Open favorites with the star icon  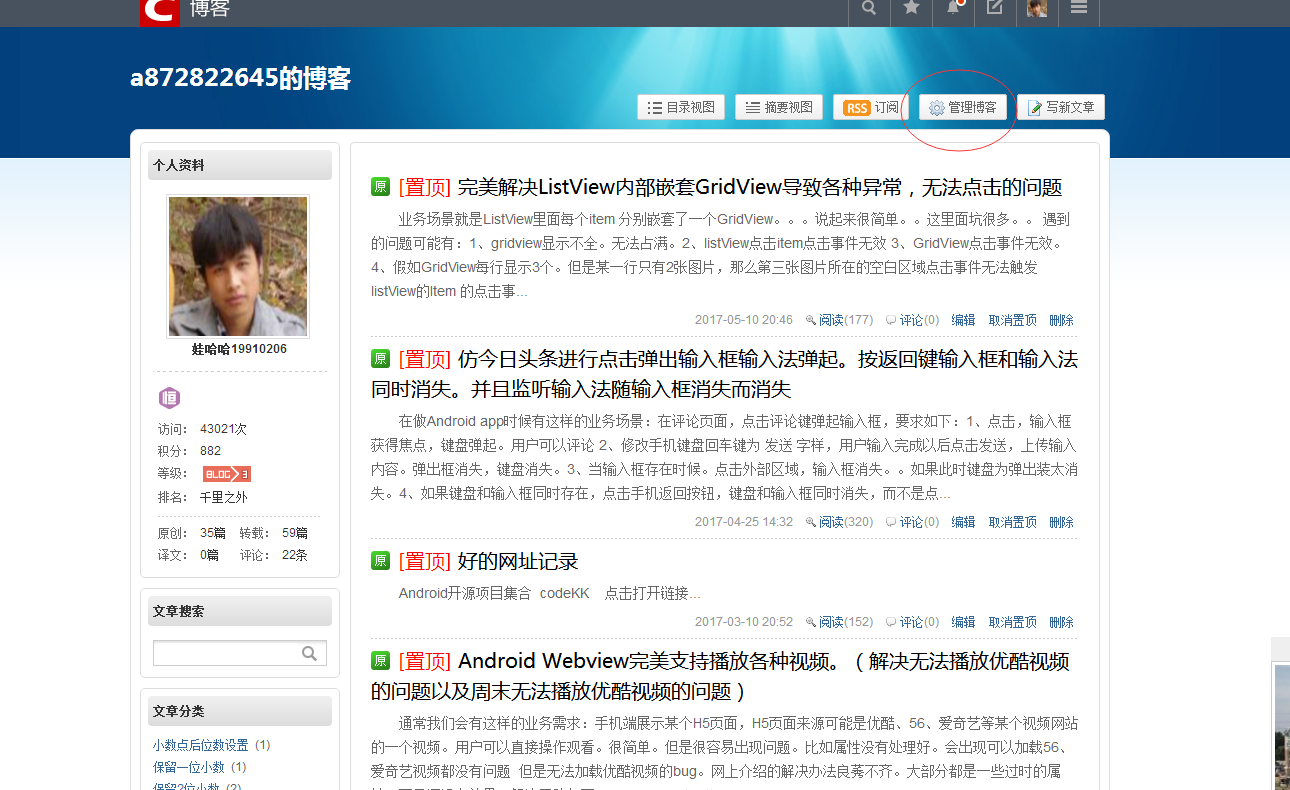pyautogui.click(x=911, y=8)
